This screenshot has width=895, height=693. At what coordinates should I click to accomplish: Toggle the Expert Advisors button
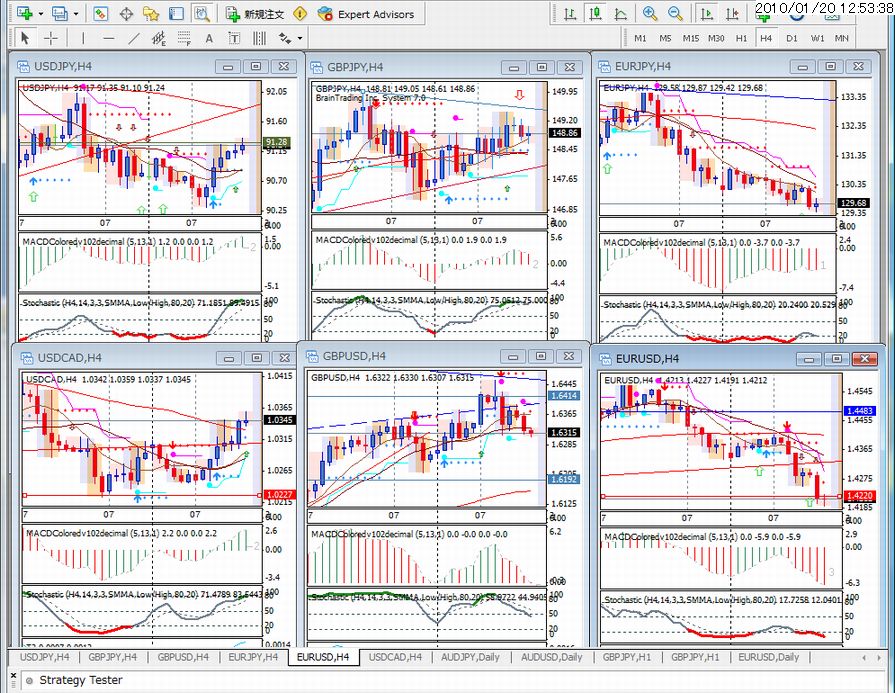[x=366, y=14]
